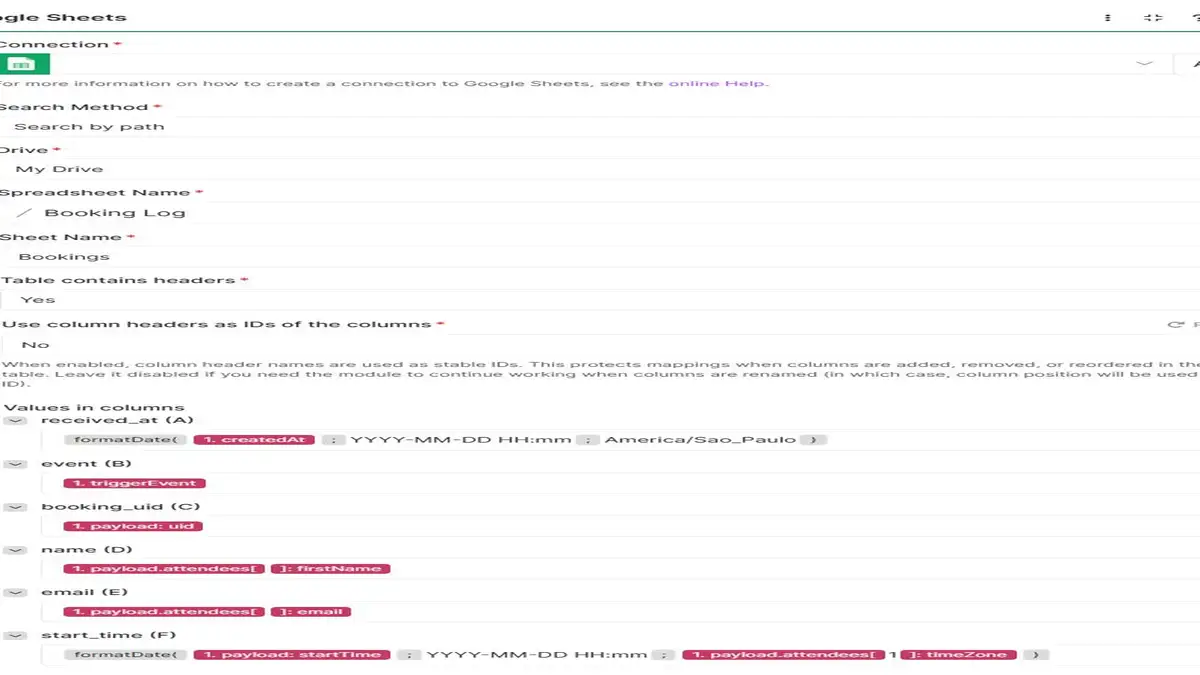Collapse the event (B) column chevron
This screenshot has height=675, width=1200.
click(14, 464)
